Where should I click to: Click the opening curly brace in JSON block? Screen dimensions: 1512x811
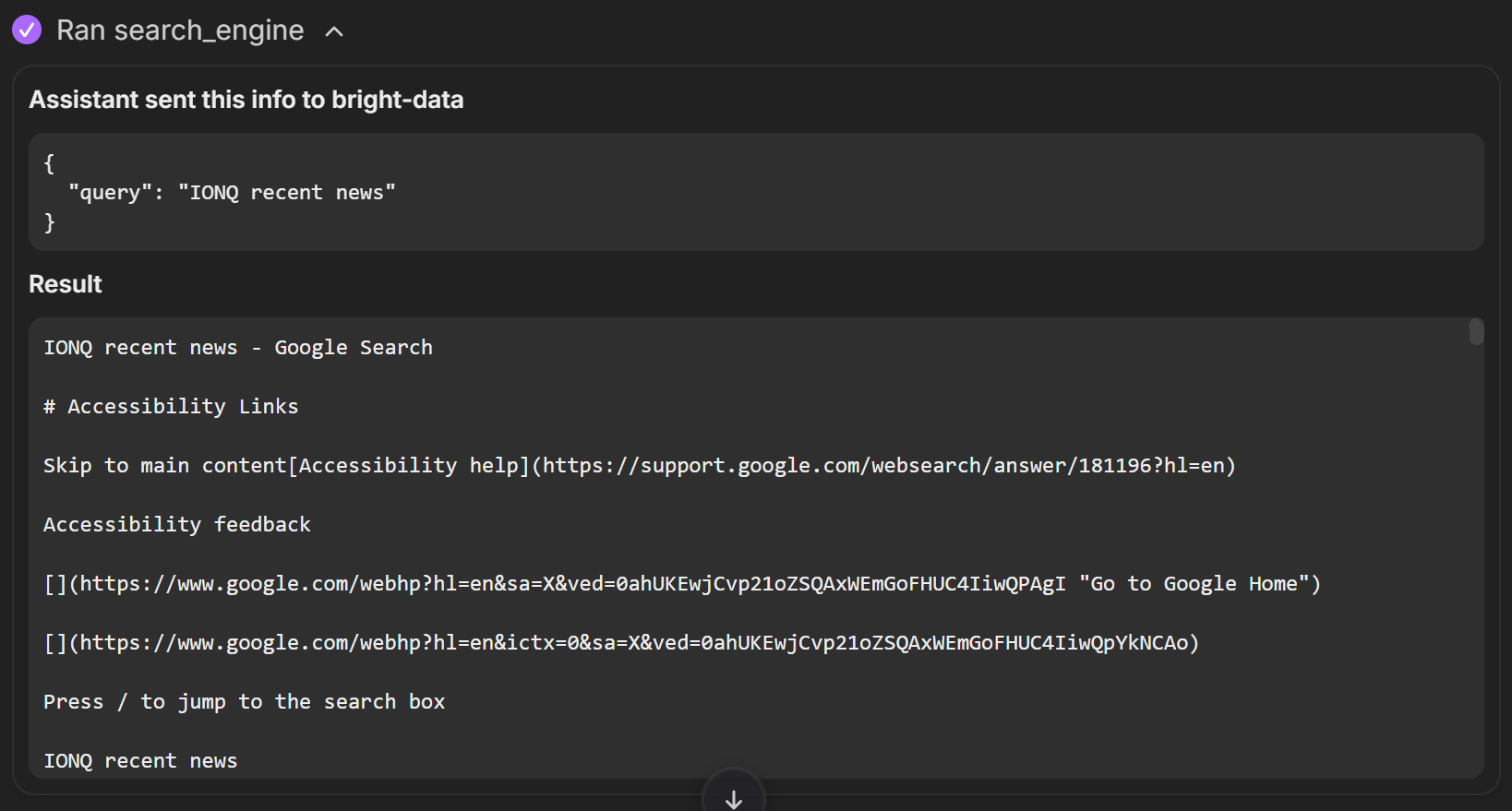50,163
